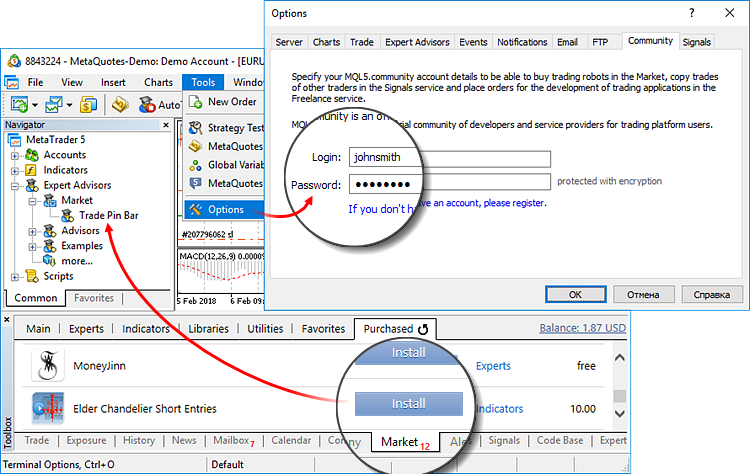Click the Balance: 1.87 USD link
This screenshot has height=474, width=750.
click(x=583, y=328)
